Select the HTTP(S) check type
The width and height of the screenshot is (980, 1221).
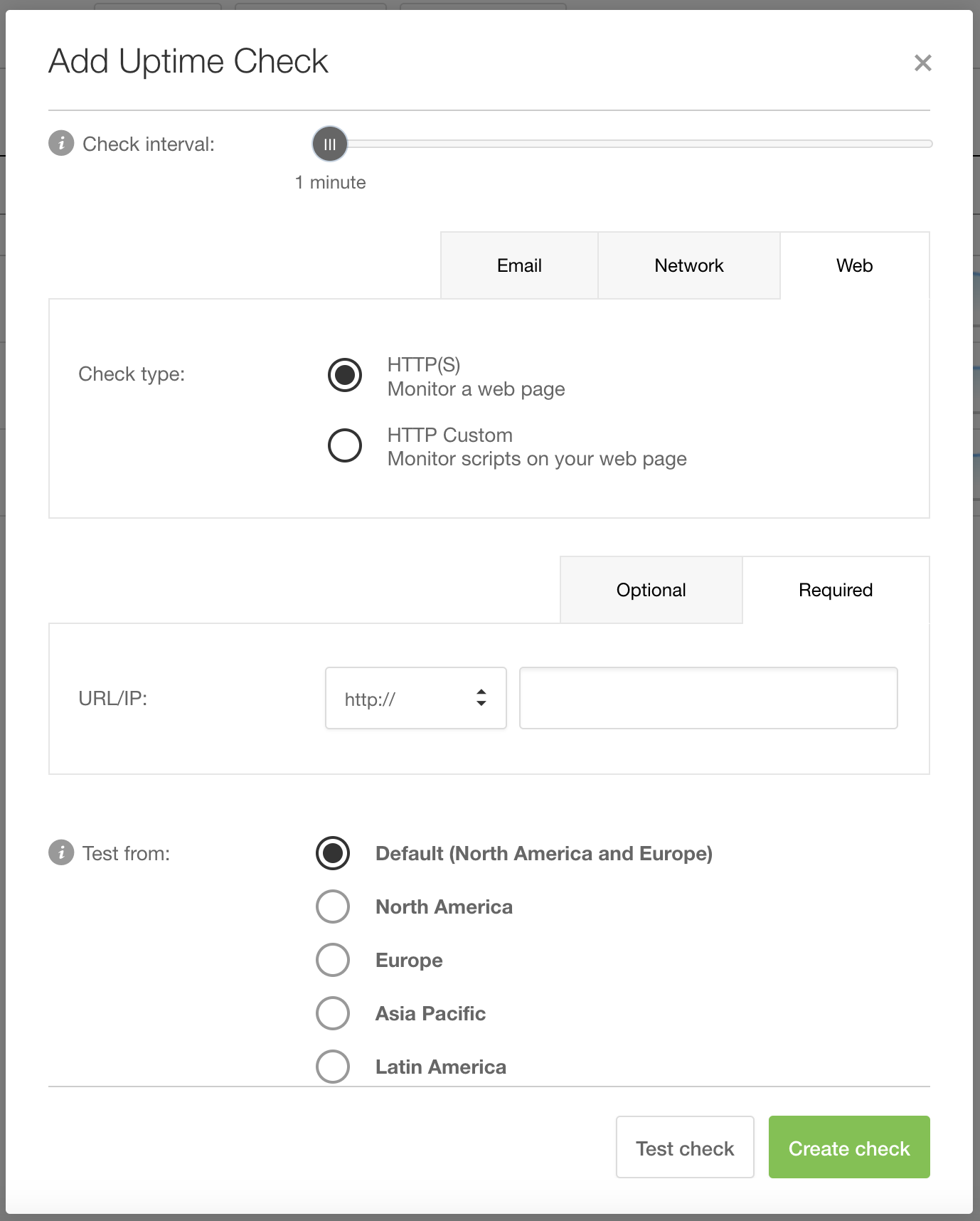[345, 375]
